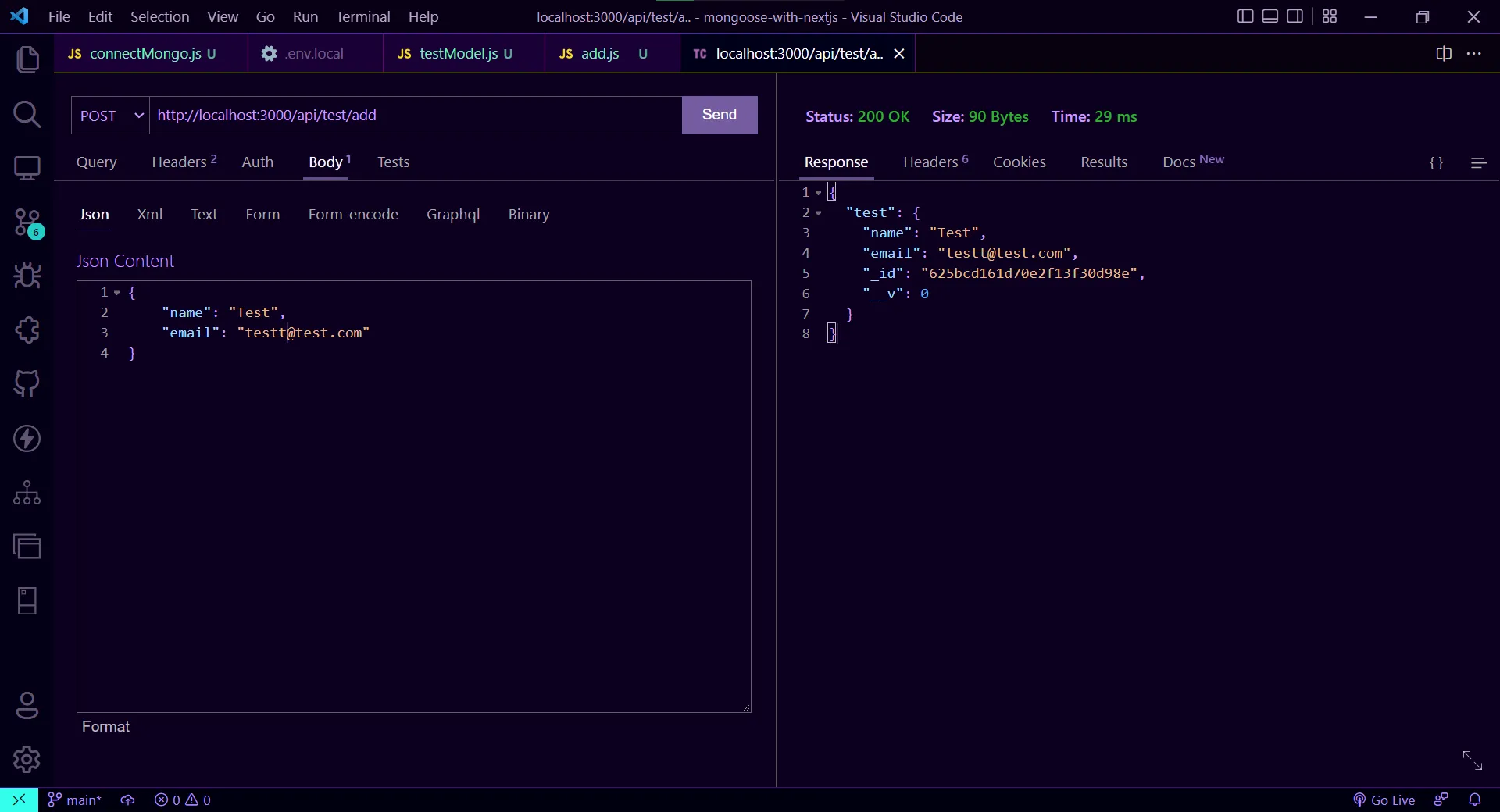Open the response panel lines menu icon
1500x812 pixels.
tap(1478, 162)
